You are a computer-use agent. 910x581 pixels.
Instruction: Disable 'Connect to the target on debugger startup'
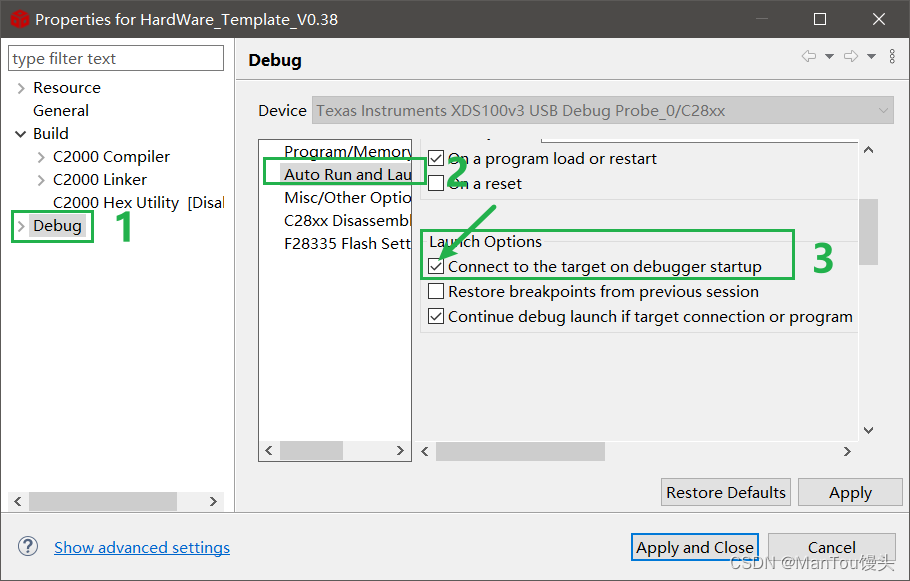point(437,266)
